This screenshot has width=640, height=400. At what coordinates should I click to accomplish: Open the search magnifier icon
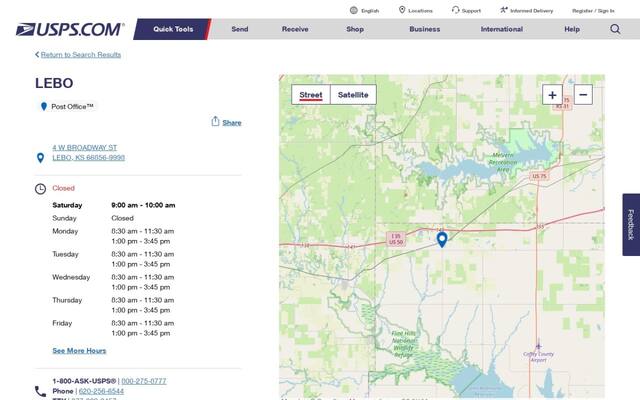coord(615,29)
